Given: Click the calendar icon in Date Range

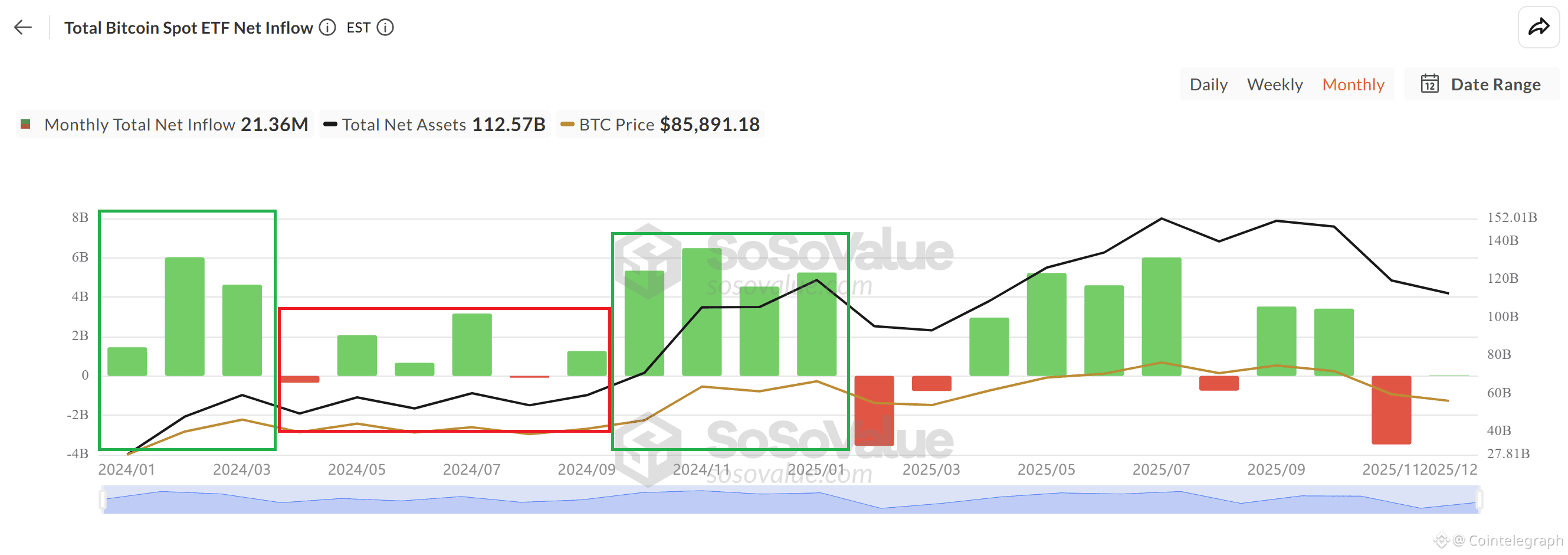Looking at the screenshot, I should (x=1431, y=84).
